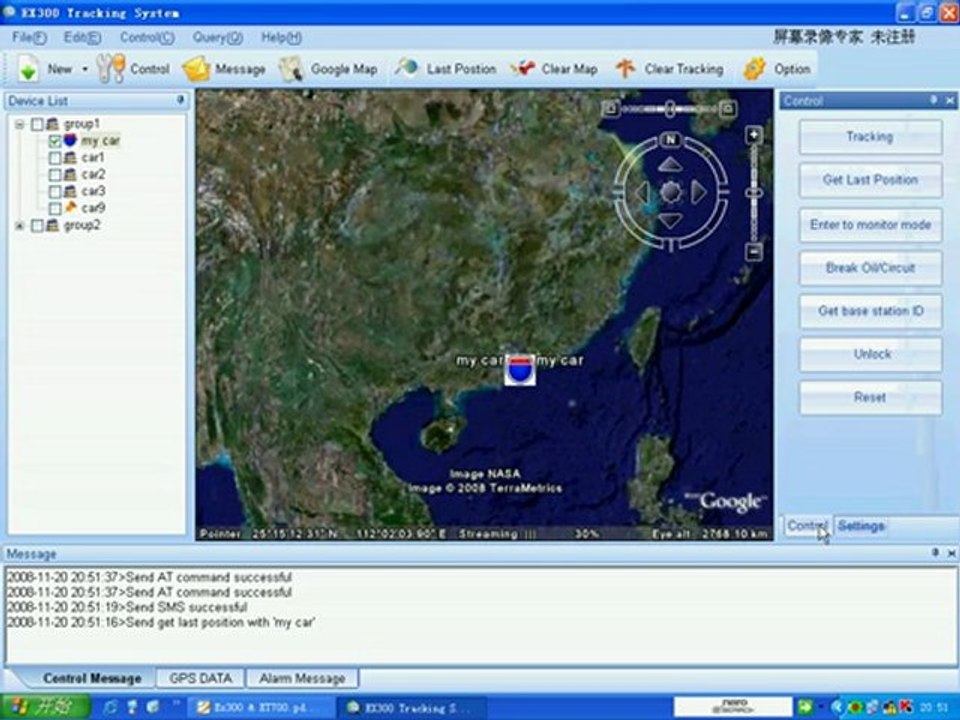Image resolution: width=960 pixels, height=720 pixels.
Task: Click the vertical zoom slider handle
Action: [754, 193]
